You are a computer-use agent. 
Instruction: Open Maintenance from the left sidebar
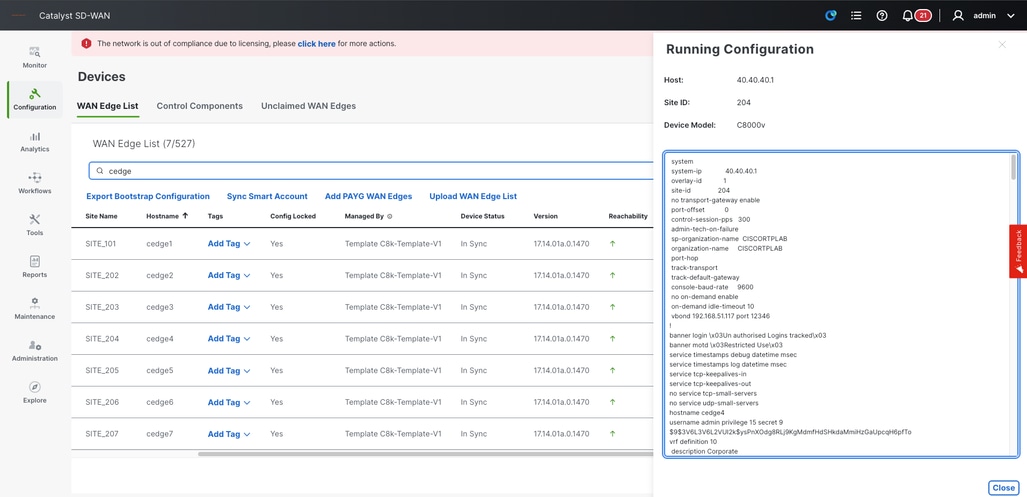(x=34, y=308)
